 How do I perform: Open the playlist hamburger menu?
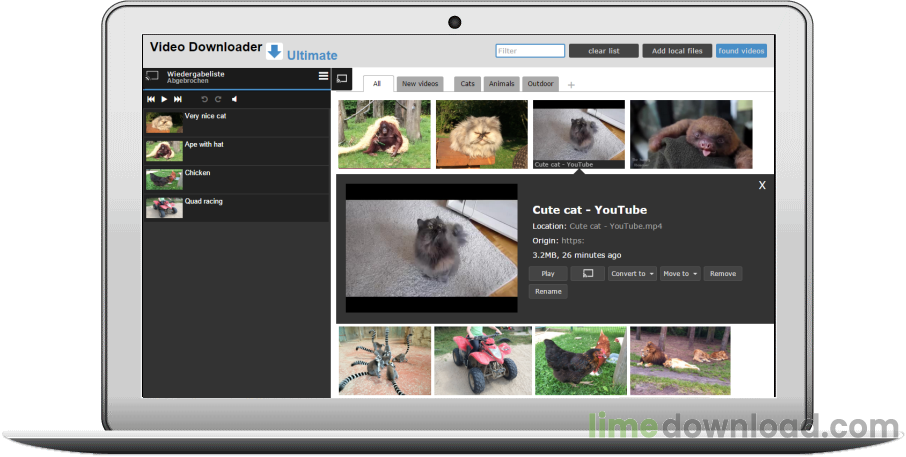click(x=324, y=76)
